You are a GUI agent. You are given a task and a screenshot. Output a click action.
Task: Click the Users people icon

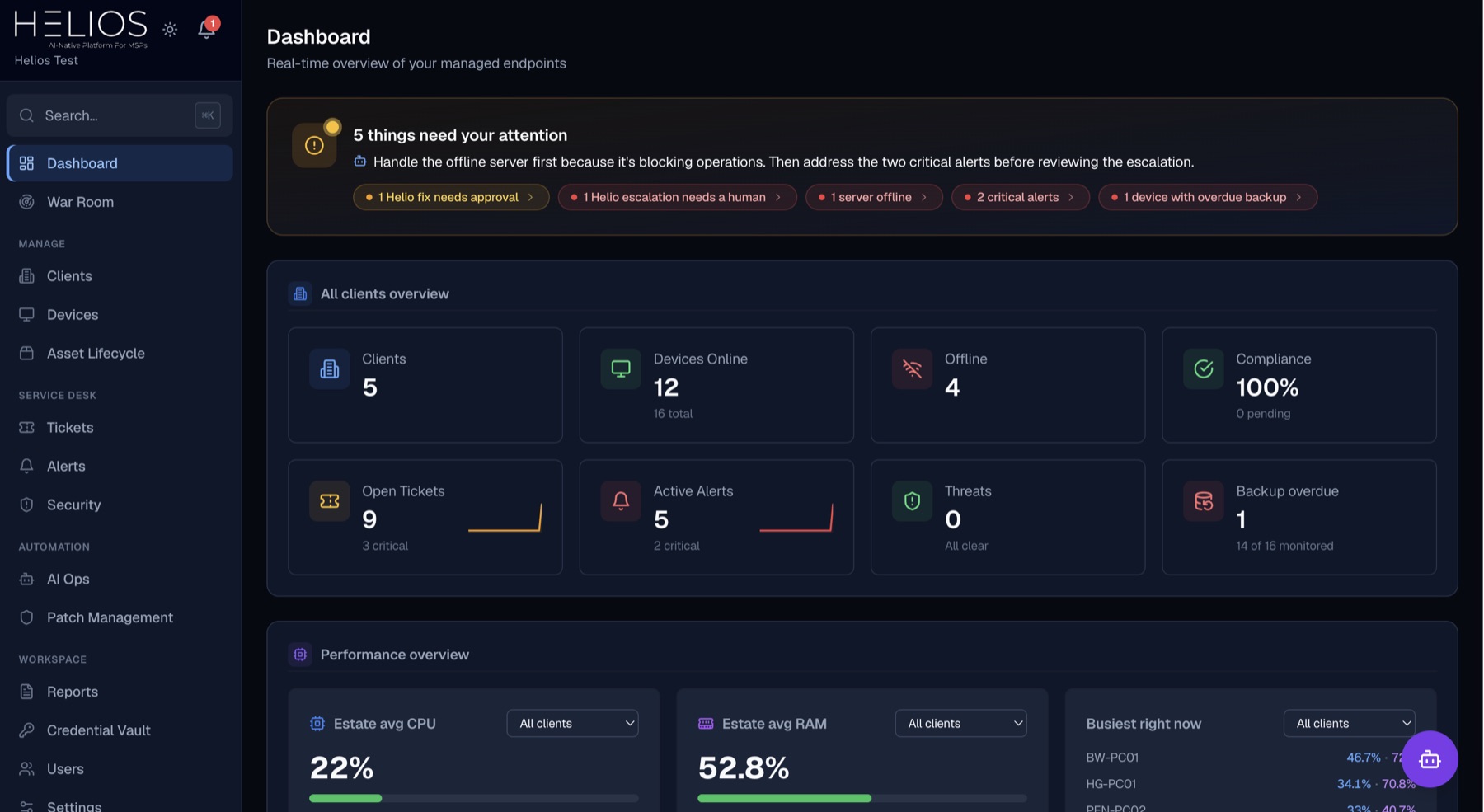click(26, 769)
